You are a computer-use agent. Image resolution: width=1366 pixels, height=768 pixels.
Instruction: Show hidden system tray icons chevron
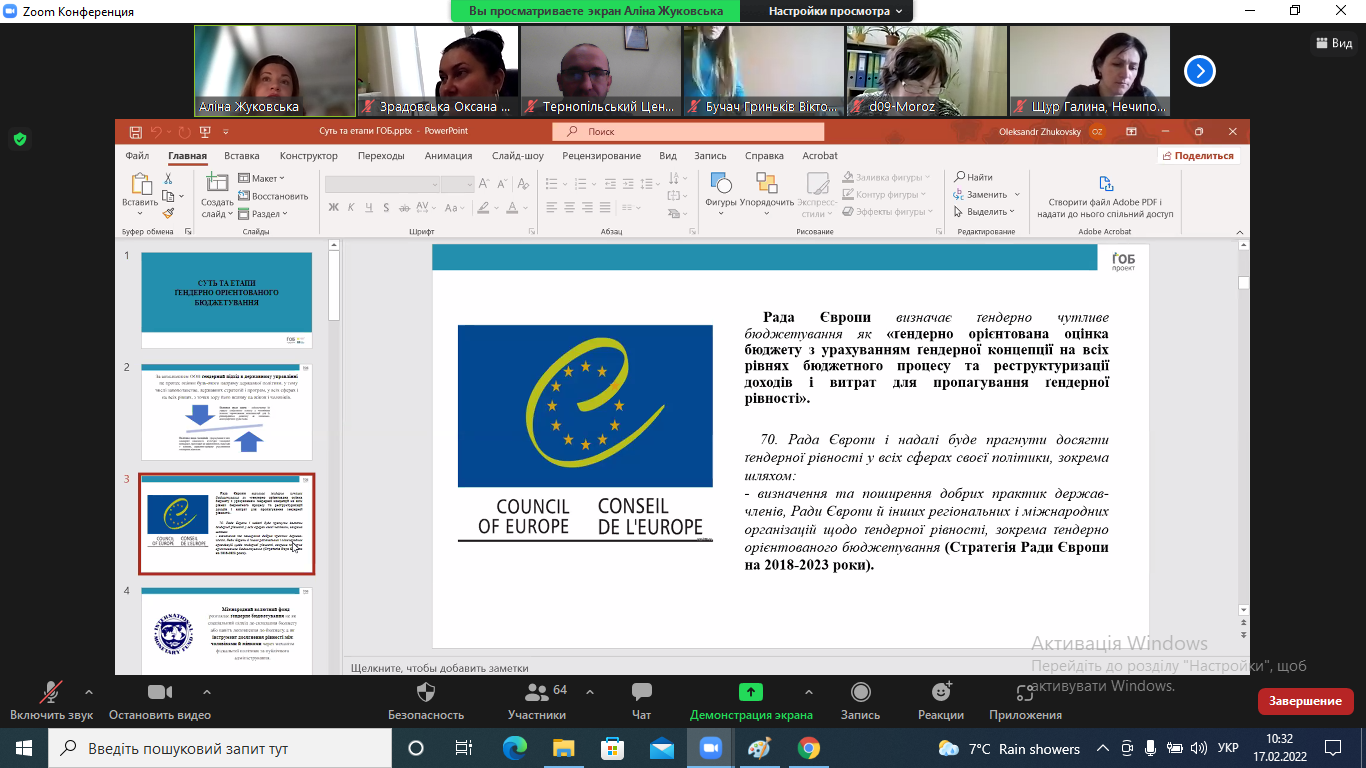pyautogui.click(x=1103, y=748)
